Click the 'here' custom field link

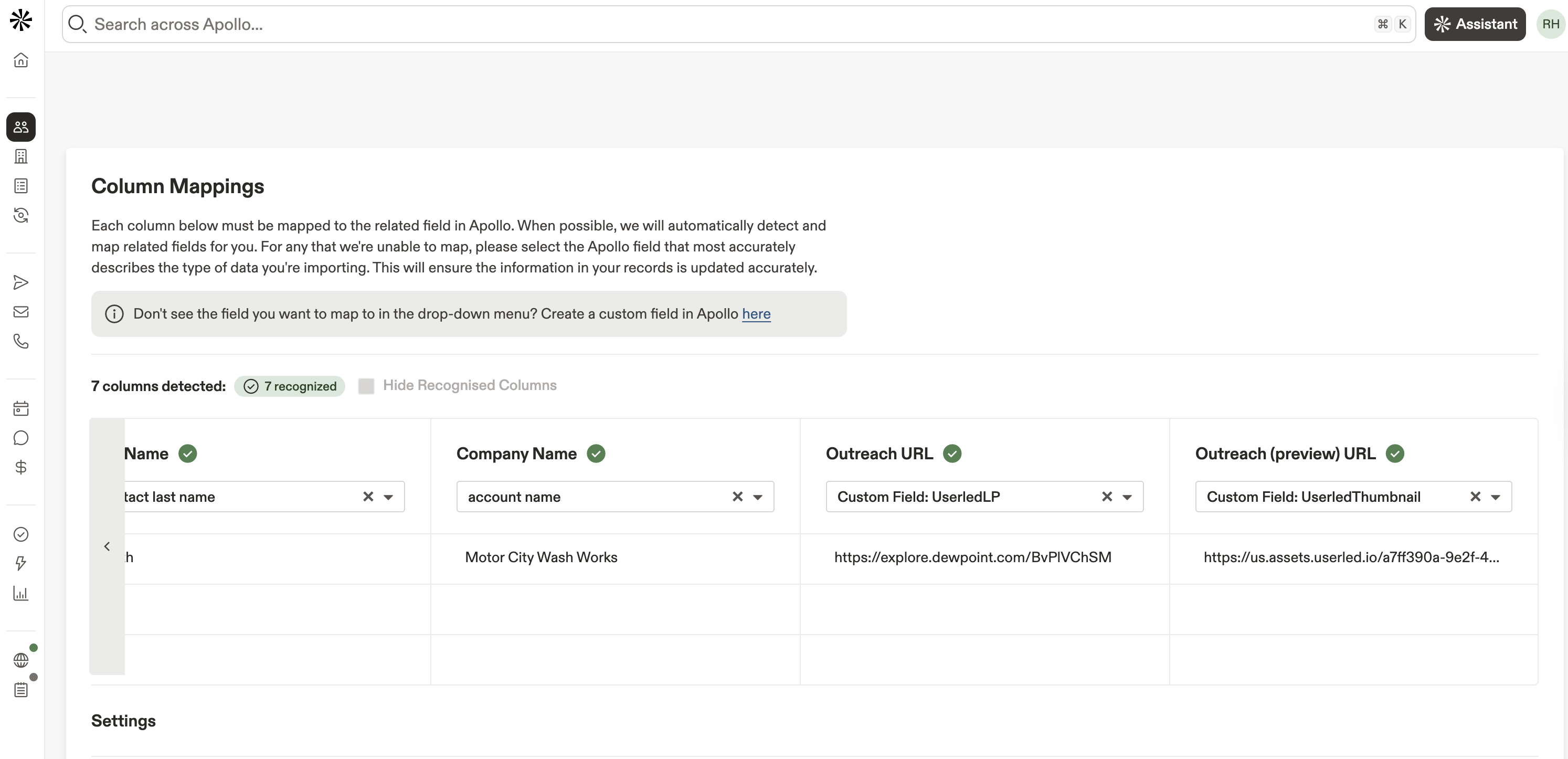click(x=756, y=314)
